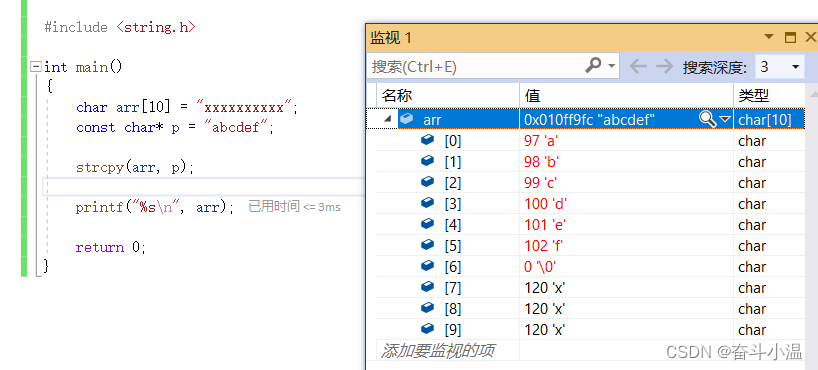
Task: Open the visualizer dropdown next to arr value
Action: pyautogui.click(x=725, y=120)
